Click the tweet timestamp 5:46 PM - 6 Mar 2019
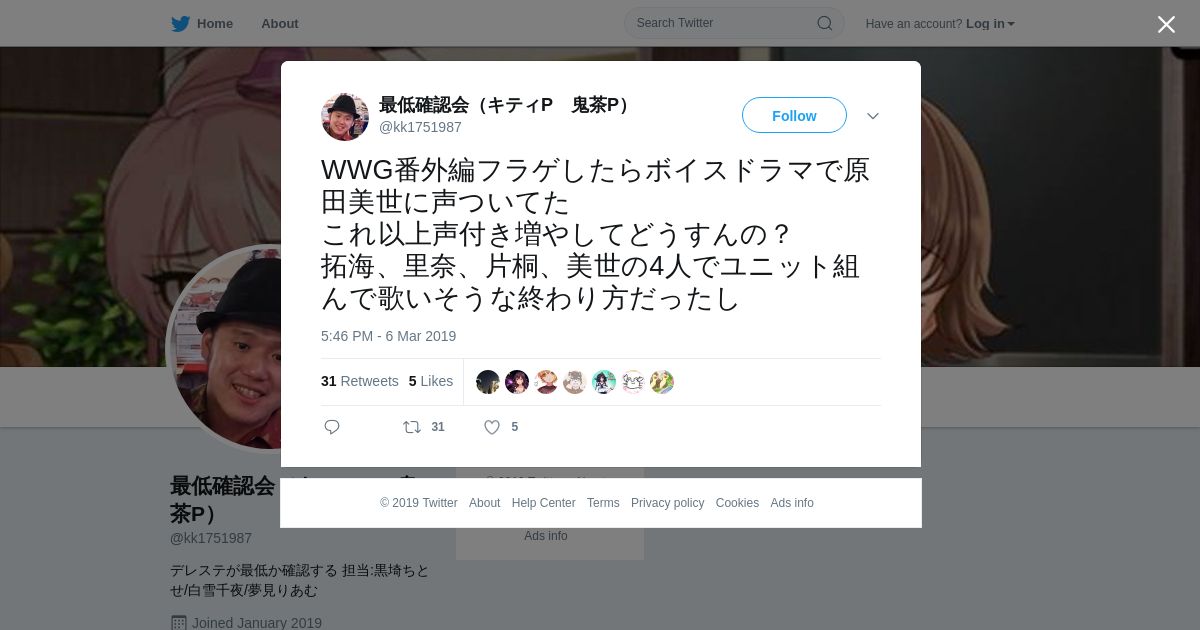This screenshot has height=630, width=1200. [388, 336]
